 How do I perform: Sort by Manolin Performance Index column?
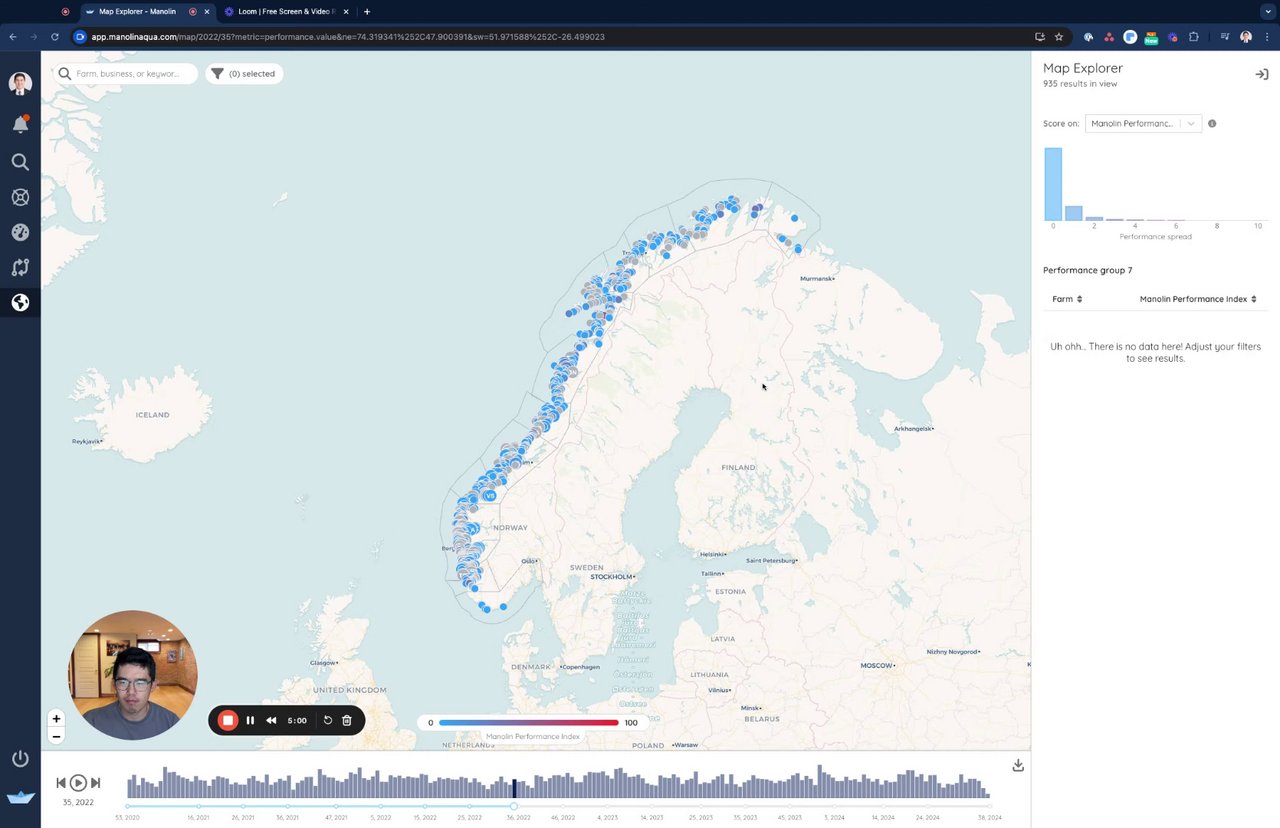point(1198,299)
